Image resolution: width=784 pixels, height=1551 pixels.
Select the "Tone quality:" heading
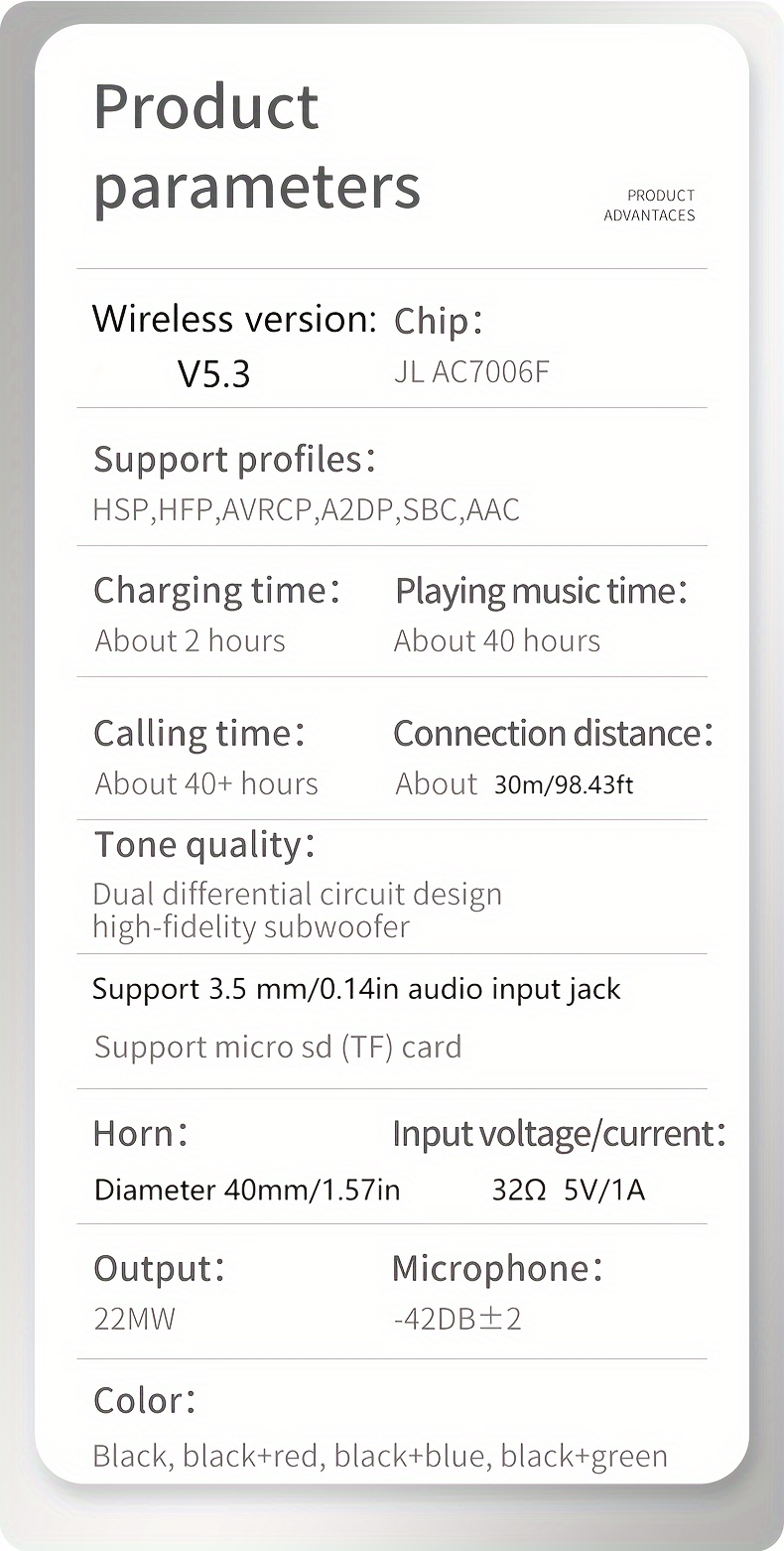tap(204, 845)
